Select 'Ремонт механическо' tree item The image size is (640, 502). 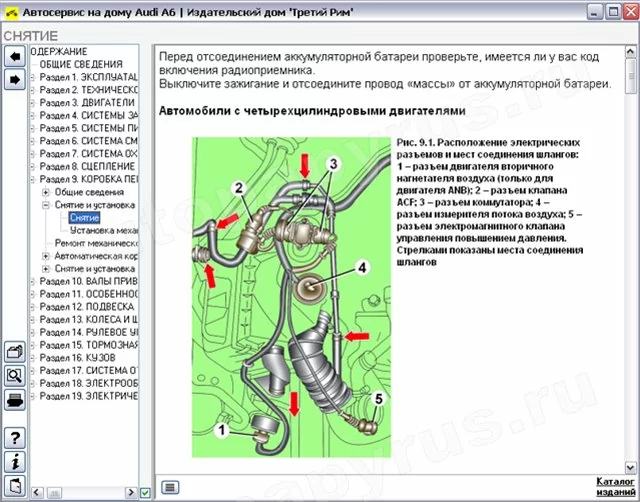[96, 243]
